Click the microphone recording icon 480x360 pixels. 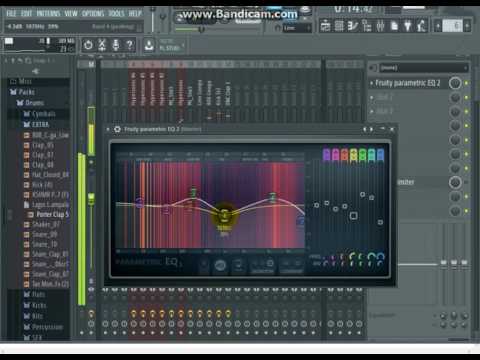(x=116, y=45)
